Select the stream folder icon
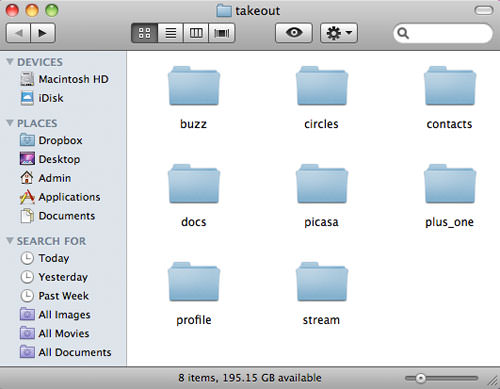Screen dimensions: 500x389 point(322,282)
